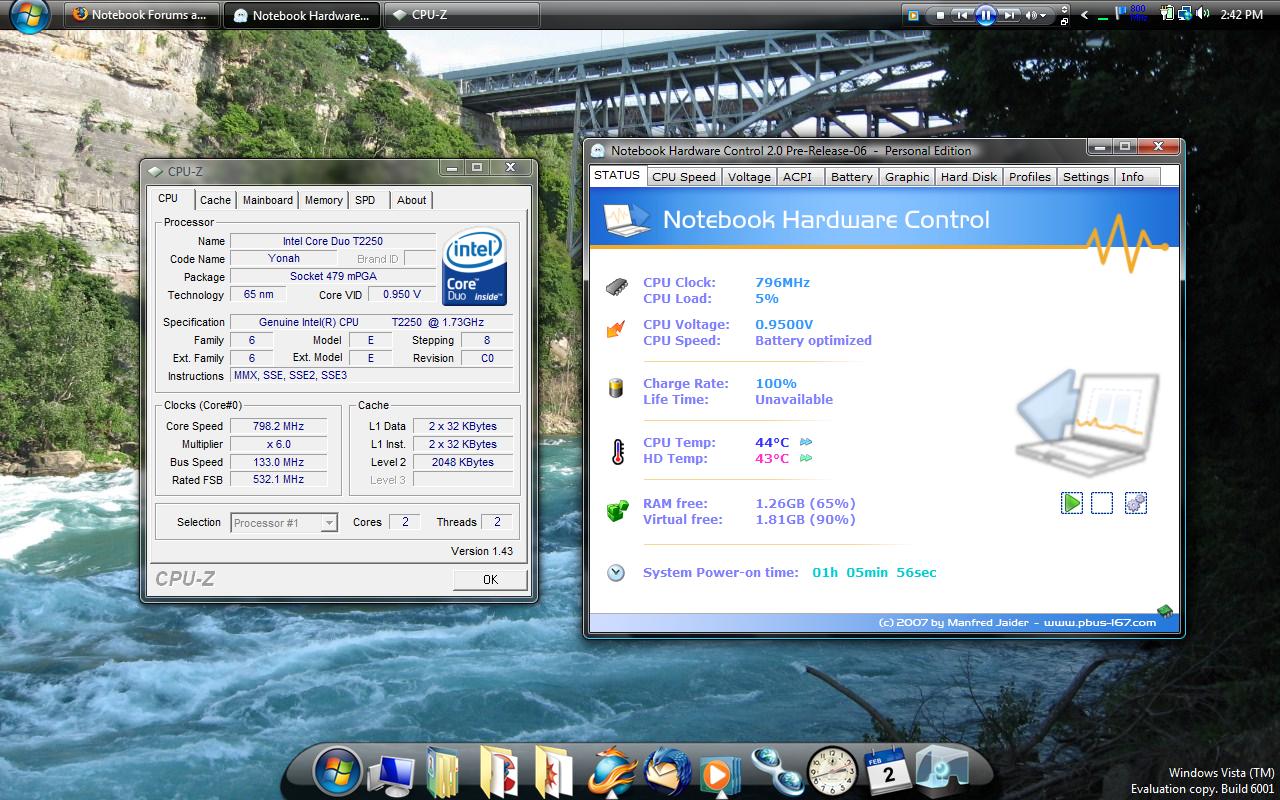Pause playback in the taskbar media player

click(x=986, y=15)
